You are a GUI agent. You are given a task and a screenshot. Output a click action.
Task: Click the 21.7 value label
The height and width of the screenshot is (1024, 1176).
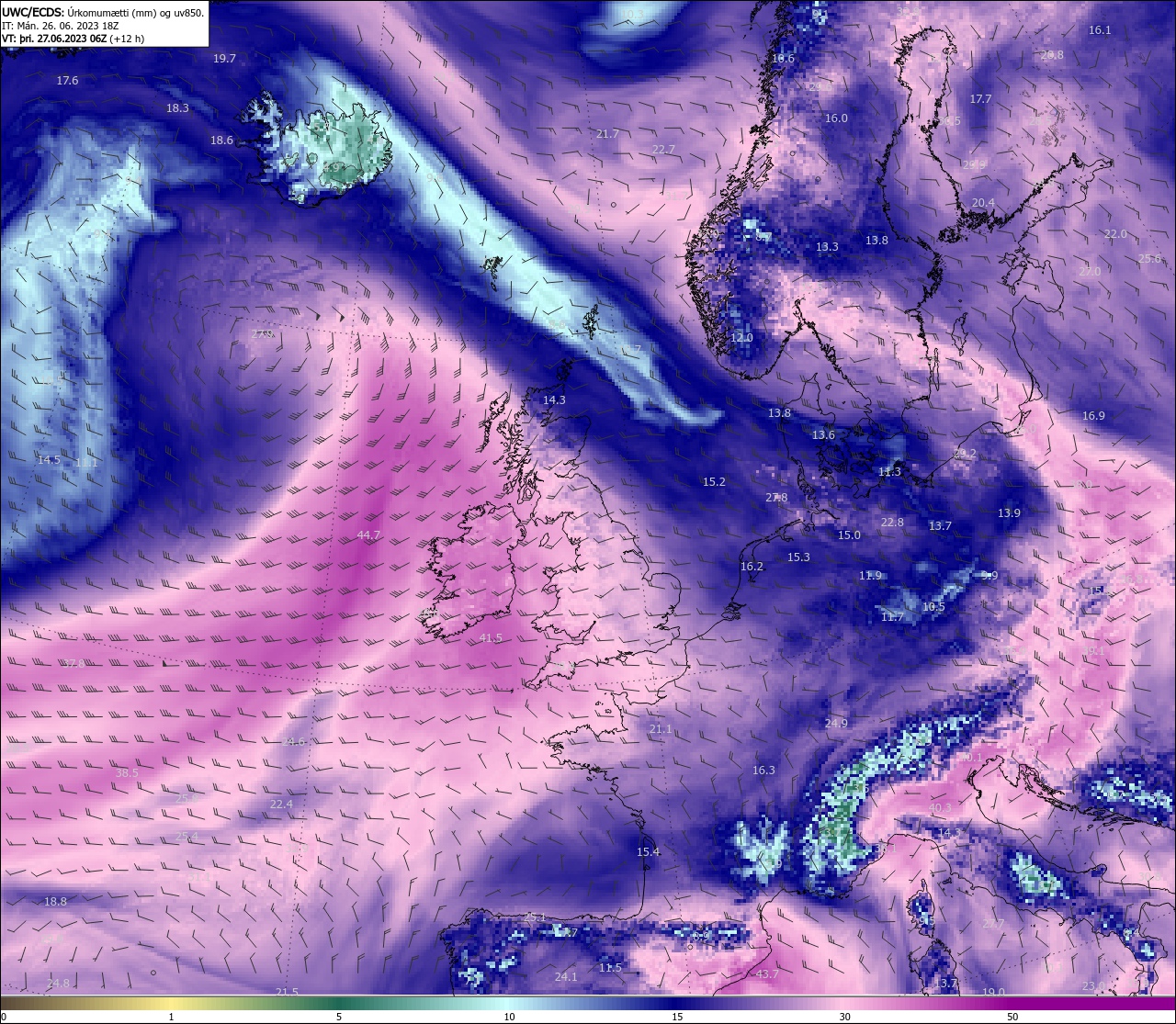coord(606,134)
